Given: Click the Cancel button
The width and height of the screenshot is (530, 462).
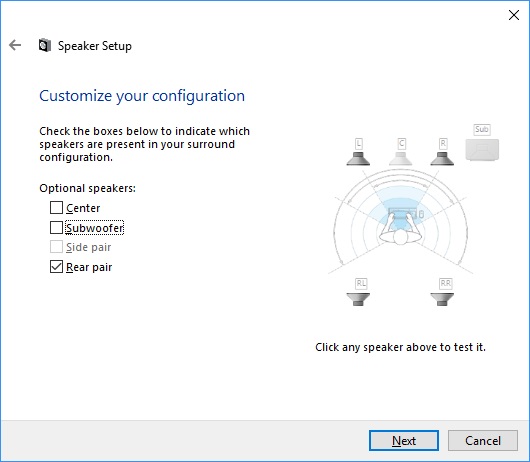Looking at the screenshot, I should point(483,440).
